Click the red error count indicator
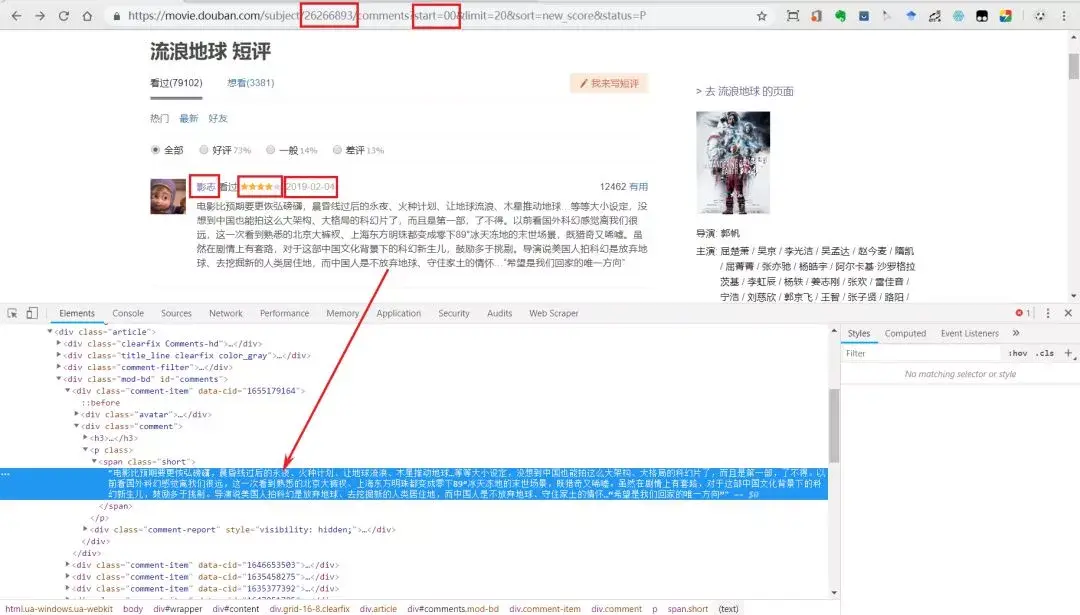The image size is (1080, 615). [x=1023, y=313]
